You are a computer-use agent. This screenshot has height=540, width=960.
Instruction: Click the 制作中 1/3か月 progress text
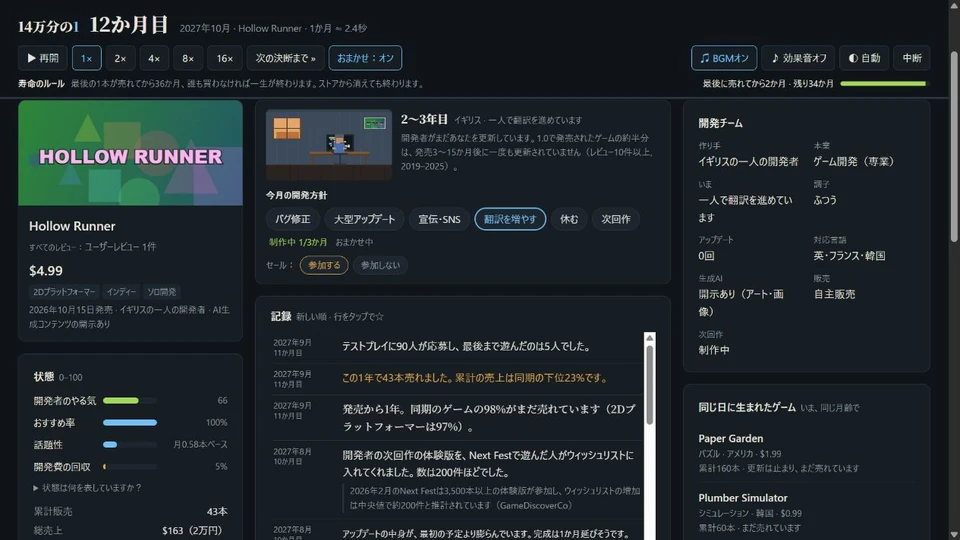click(298, 242)
